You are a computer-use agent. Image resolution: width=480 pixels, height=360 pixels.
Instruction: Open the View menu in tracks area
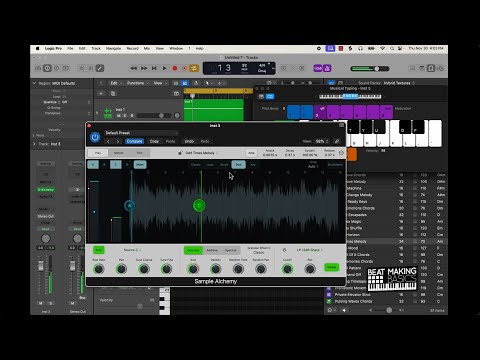point(159,83)
